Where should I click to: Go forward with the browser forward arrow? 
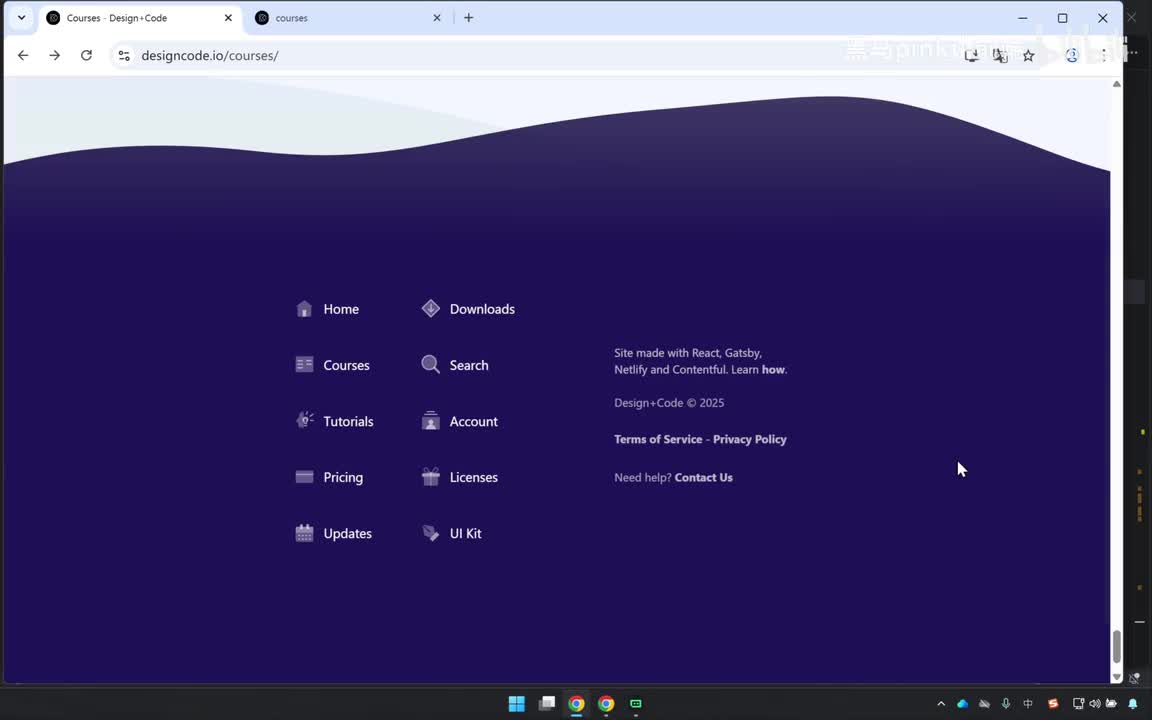point(54,55)
